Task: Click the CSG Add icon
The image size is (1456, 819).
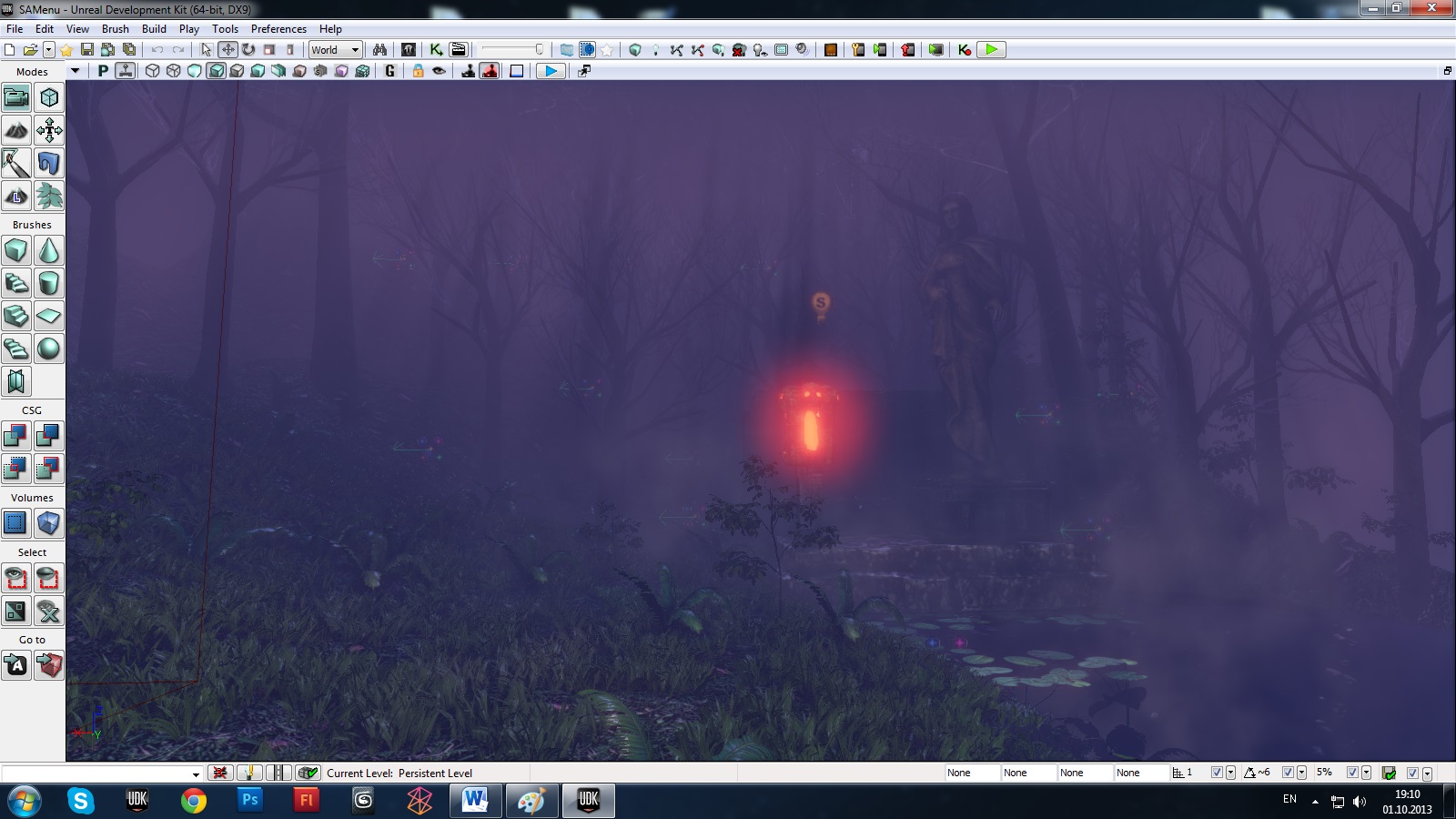Action: pyautogui.click(x=16, y=436)
